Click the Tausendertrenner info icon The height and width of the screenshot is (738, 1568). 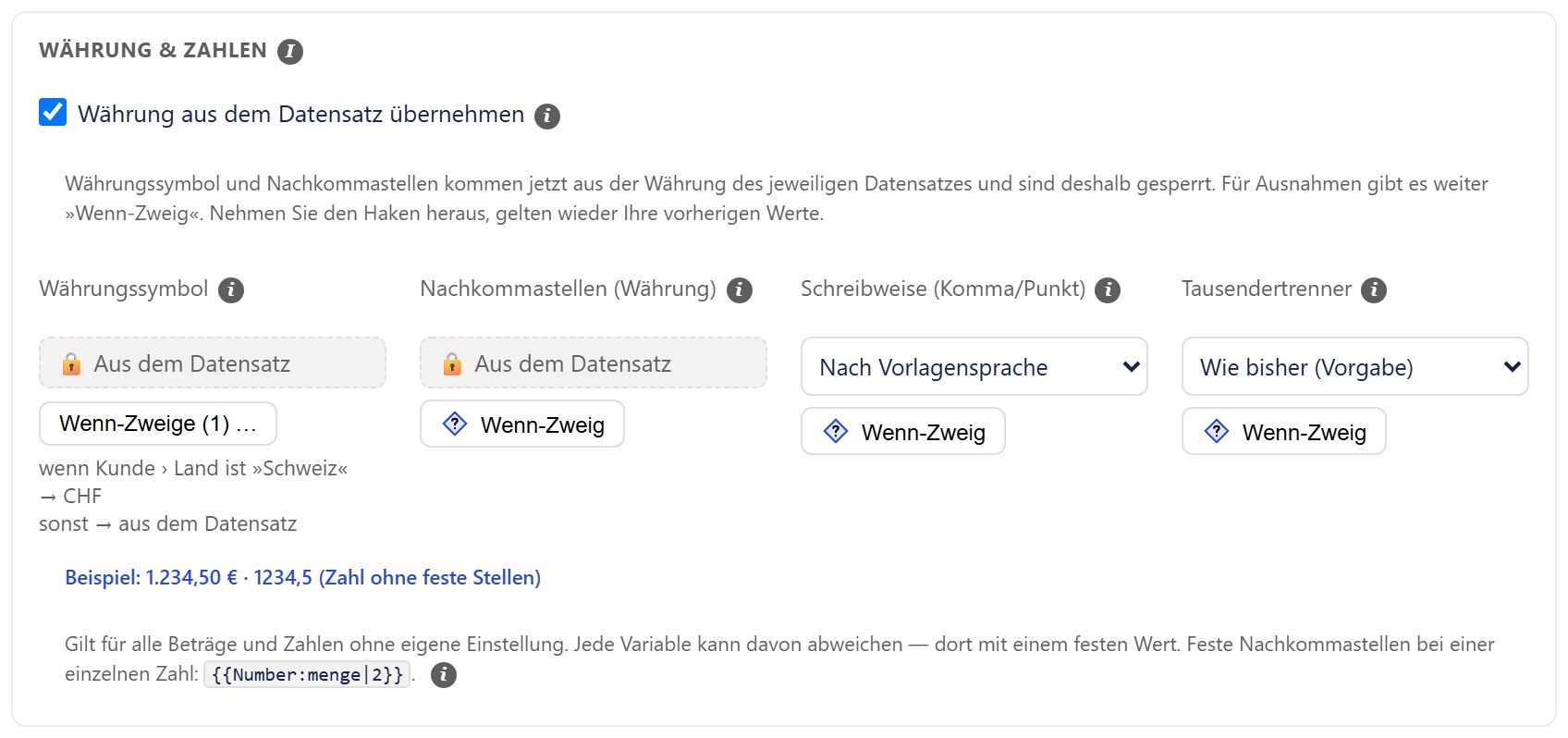pos(1374,290)
